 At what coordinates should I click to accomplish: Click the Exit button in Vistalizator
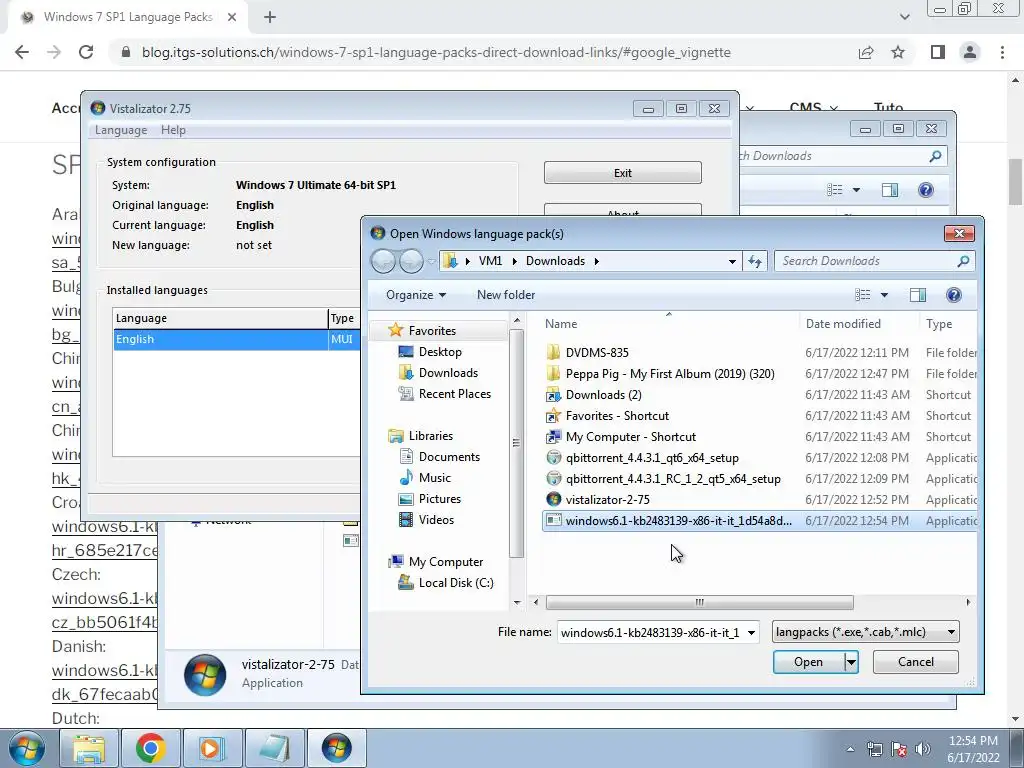point(622,173)
